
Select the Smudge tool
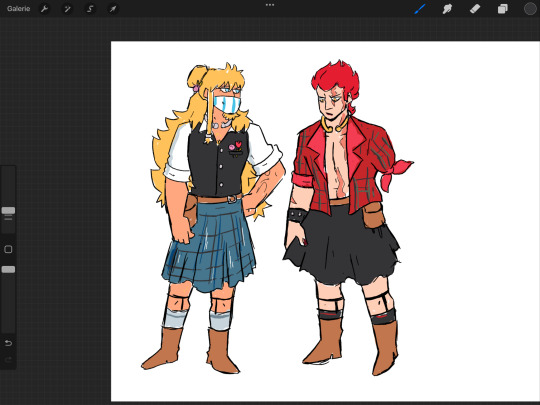pos(447,9)
